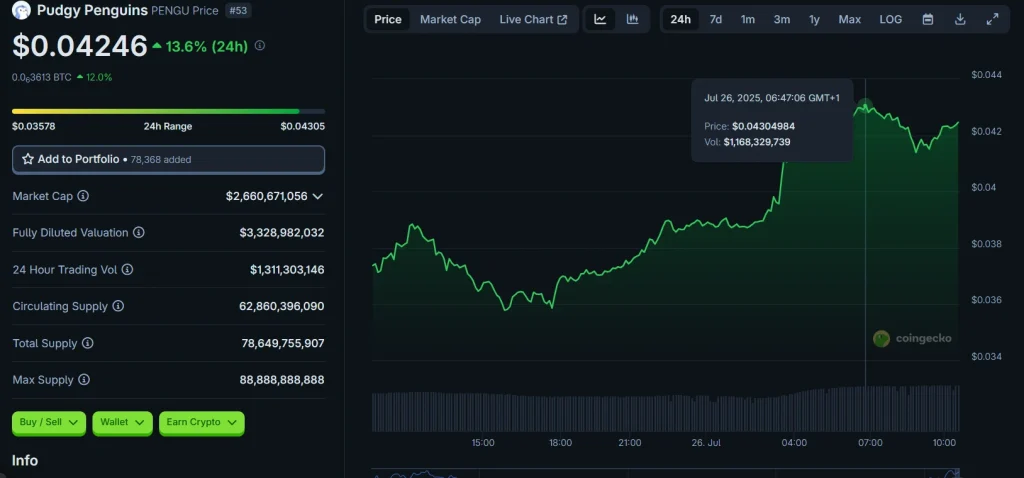This screenshot has width=1024, height=478.
Task: Click the #53 rank badge
Action: coord(238,10)
